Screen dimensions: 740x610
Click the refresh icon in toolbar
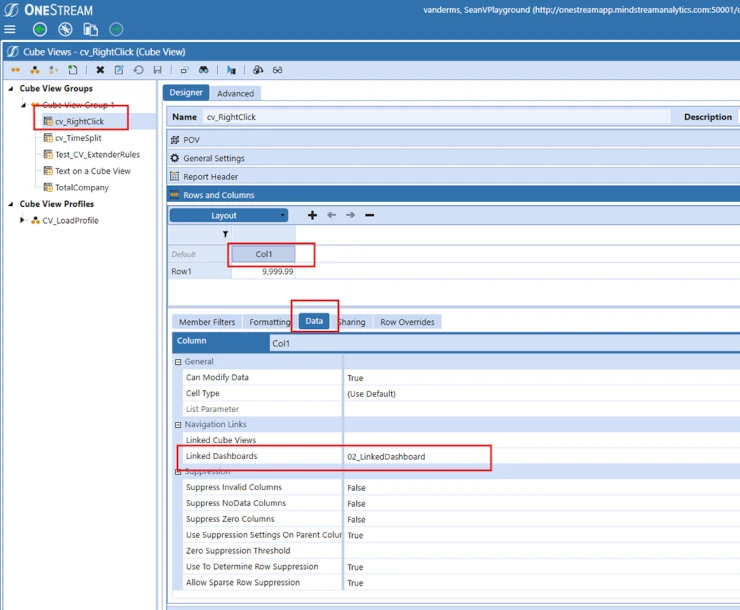click(x=138, y=70)
